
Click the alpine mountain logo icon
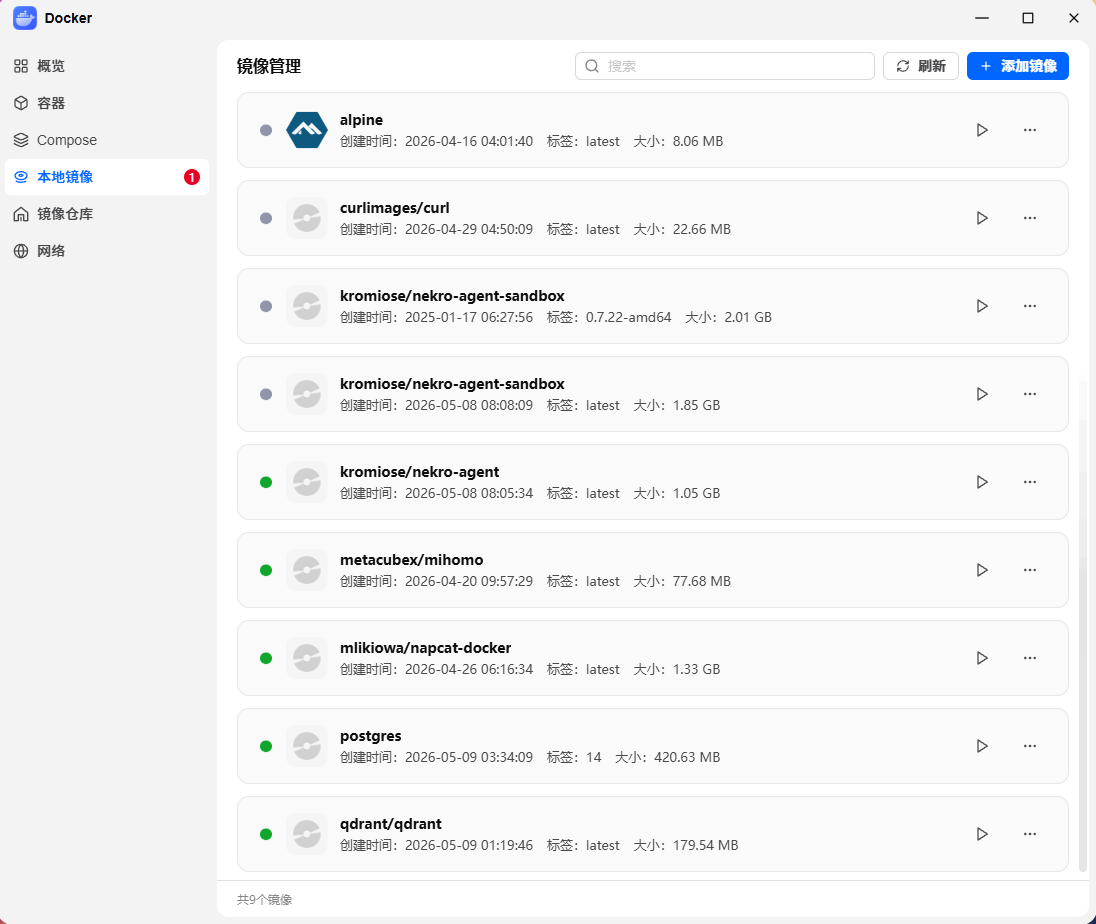click(307, 130)
